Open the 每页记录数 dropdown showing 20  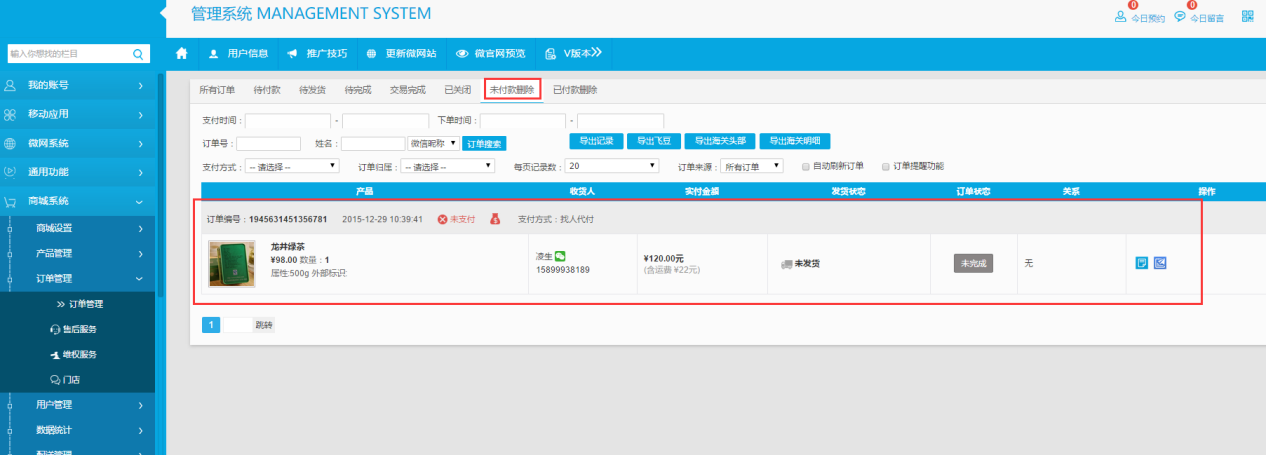click(x=611, y=166)
